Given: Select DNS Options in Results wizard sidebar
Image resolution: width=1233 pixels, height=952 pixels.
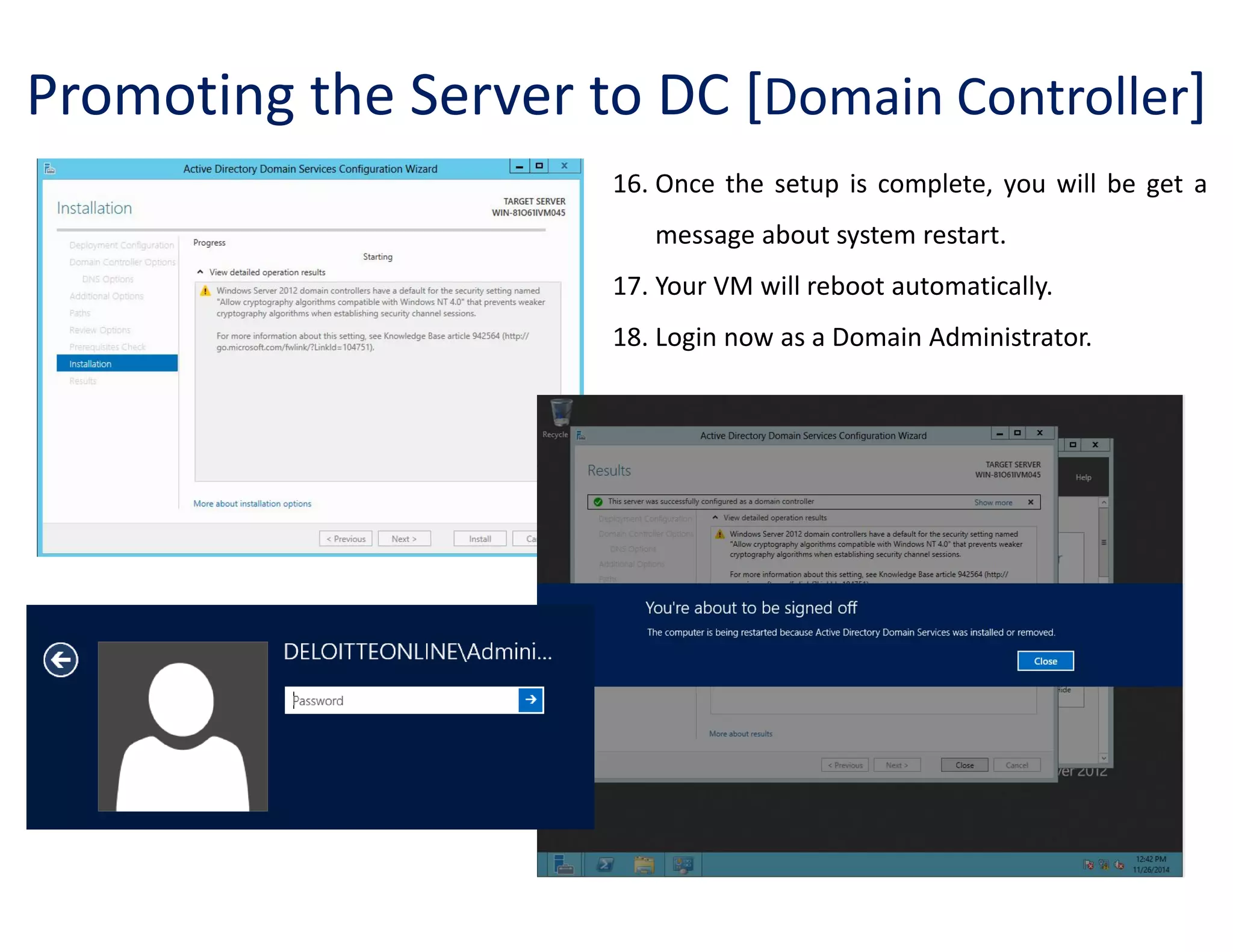Looking at the screenshot, I should click(x=633, y=549).
